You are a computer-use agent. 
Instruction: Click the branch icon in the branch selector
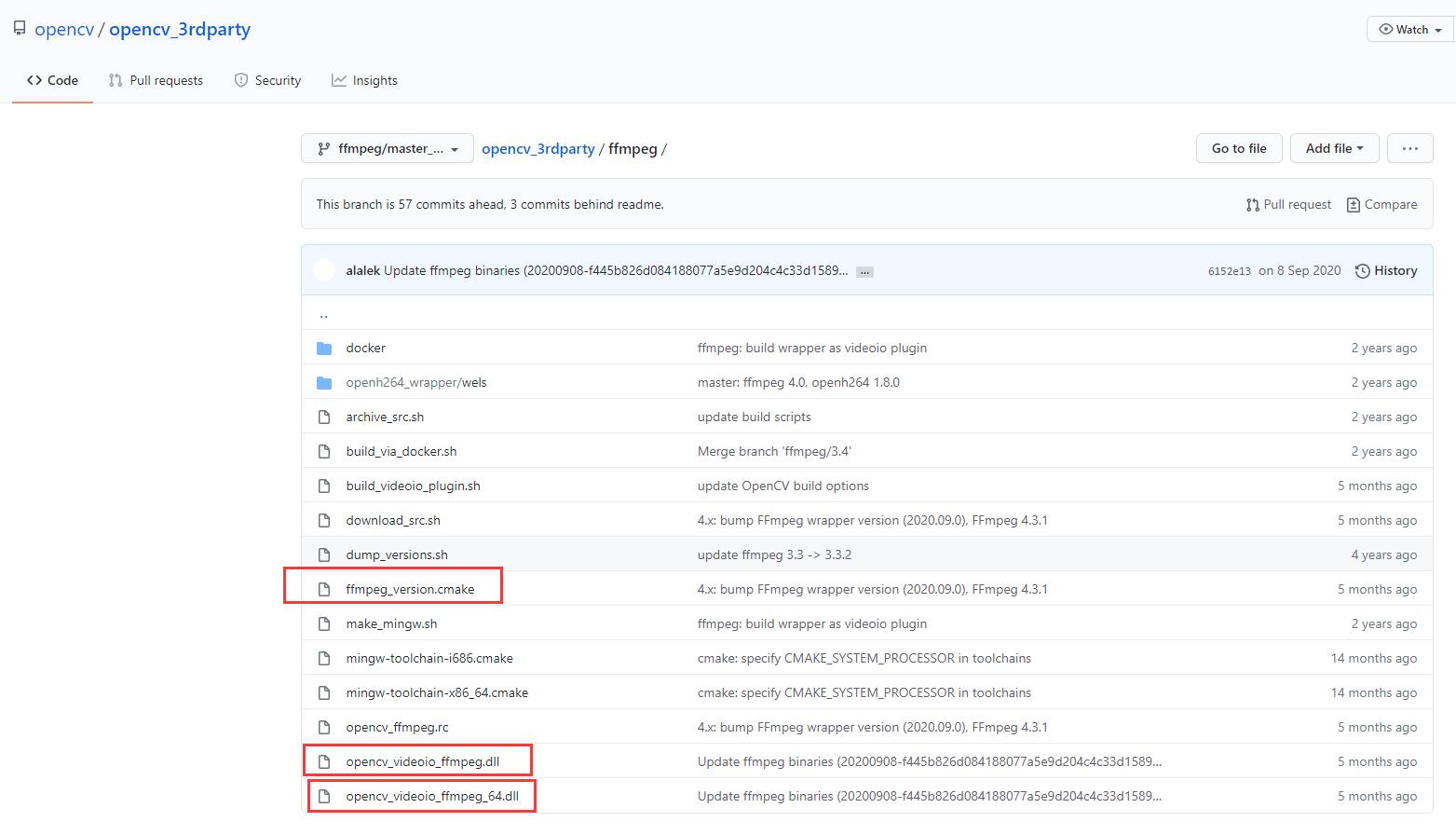323,148
